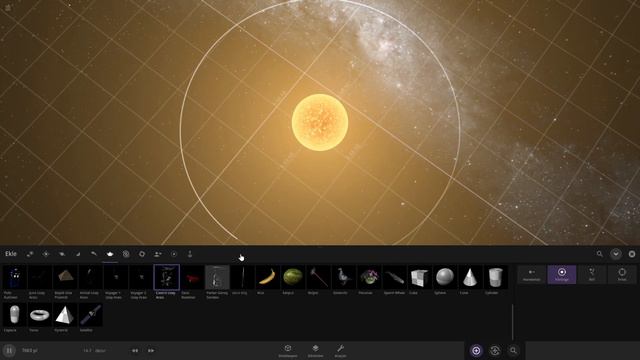The height and width of the screenshot is (360, 640).
Task: Choose the launch placement mode button
Action: (x=592, y=274)
